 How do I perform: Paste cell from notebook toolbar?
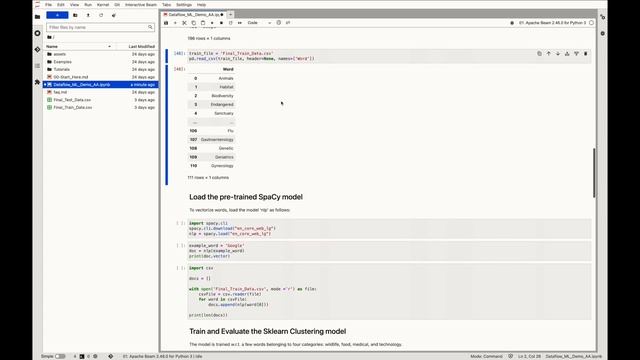(203, 23)
